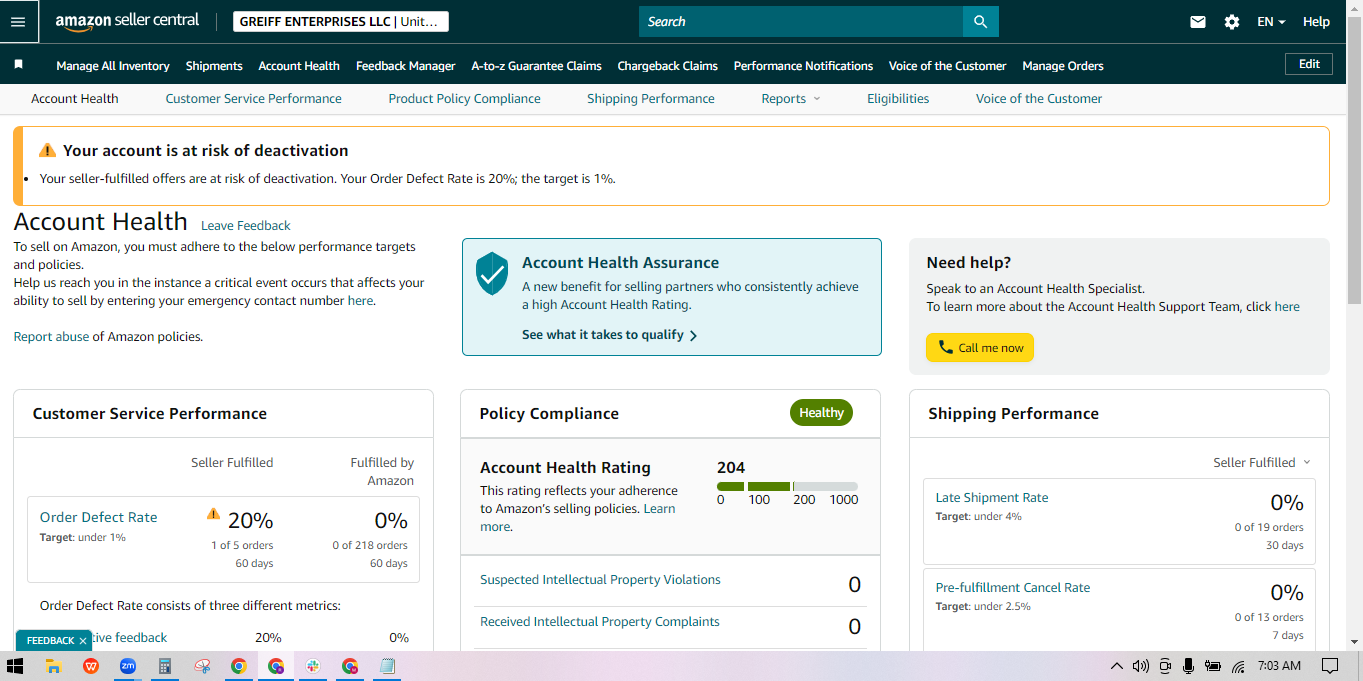This screenshot has height=681, width=1363.
Task: Open Zoom from the taskbar
Action: click(x=128, y=666)
